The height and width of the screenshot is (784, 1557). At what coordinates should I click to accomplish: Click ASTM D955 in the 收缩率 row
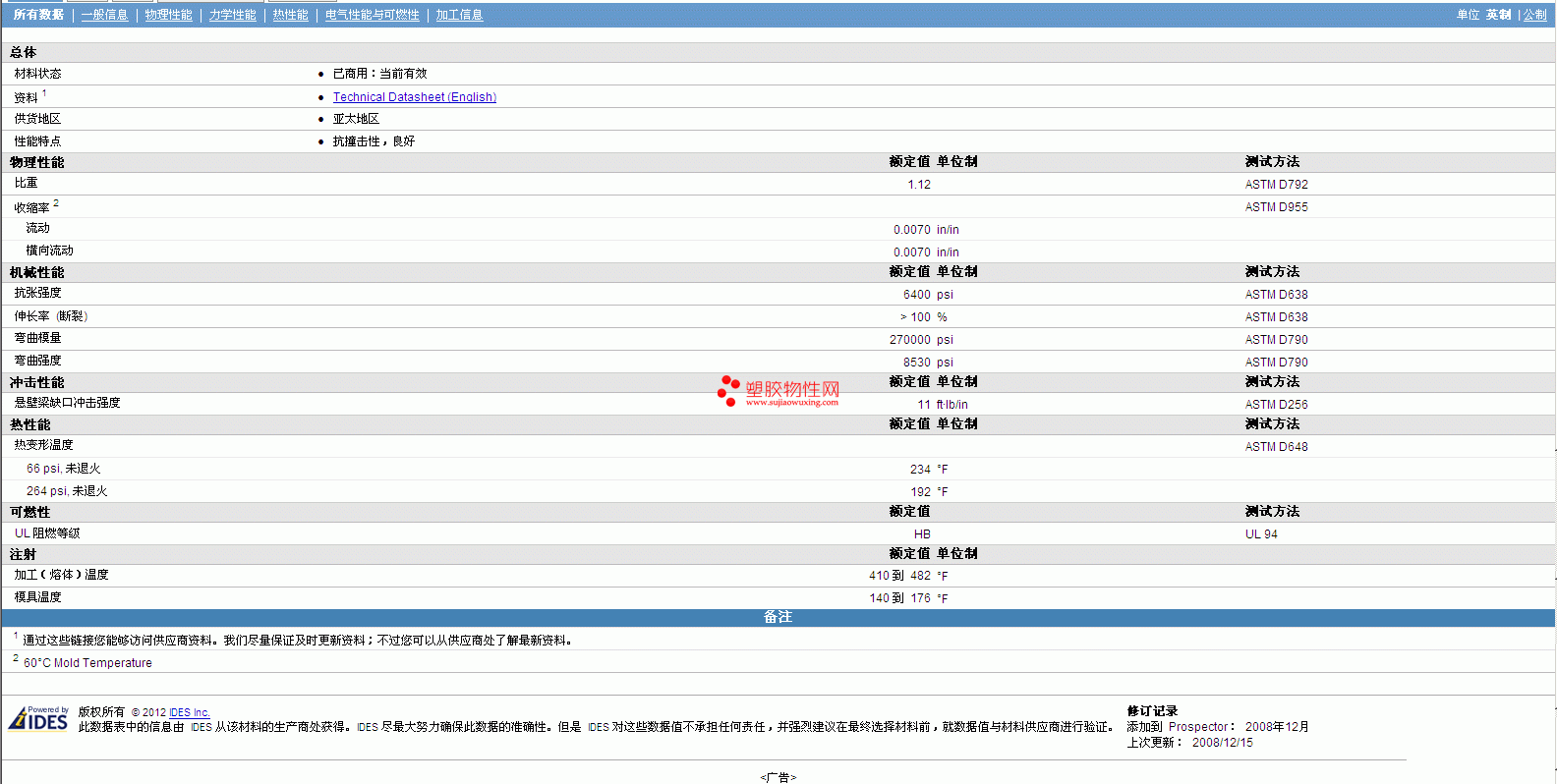pos(1277,207)
